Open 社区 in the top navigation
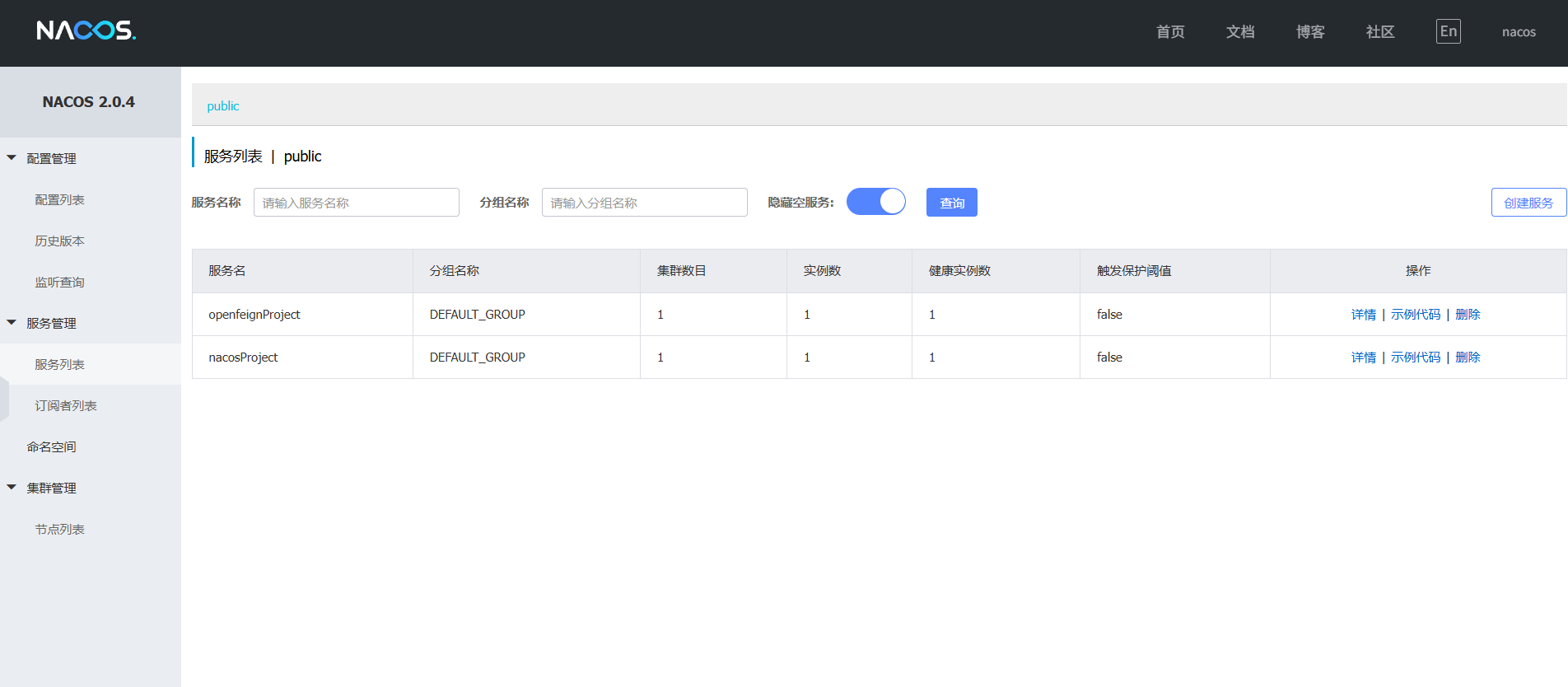 tap(1380, 31)
